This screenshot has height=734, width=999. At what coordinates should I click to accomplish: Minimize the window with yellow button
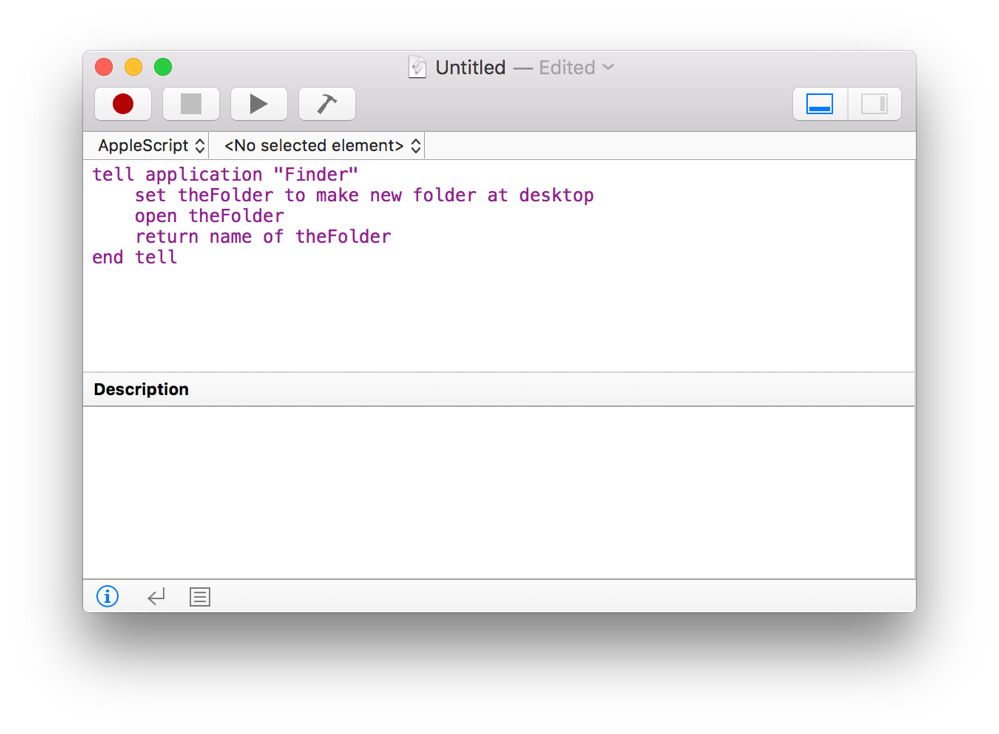(133, 67)
